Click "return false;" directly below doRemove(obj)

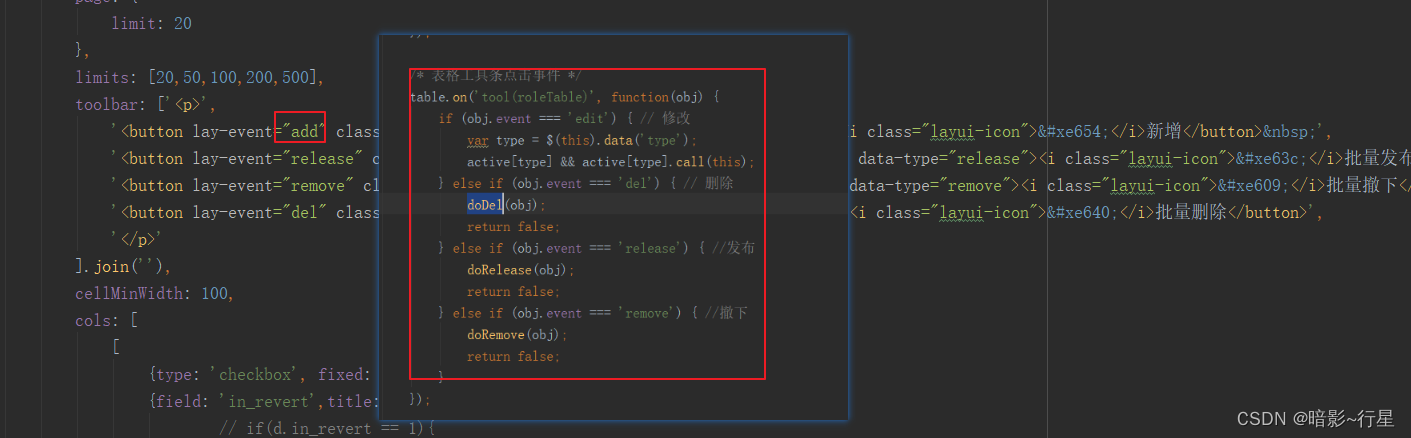coord(513,356)
